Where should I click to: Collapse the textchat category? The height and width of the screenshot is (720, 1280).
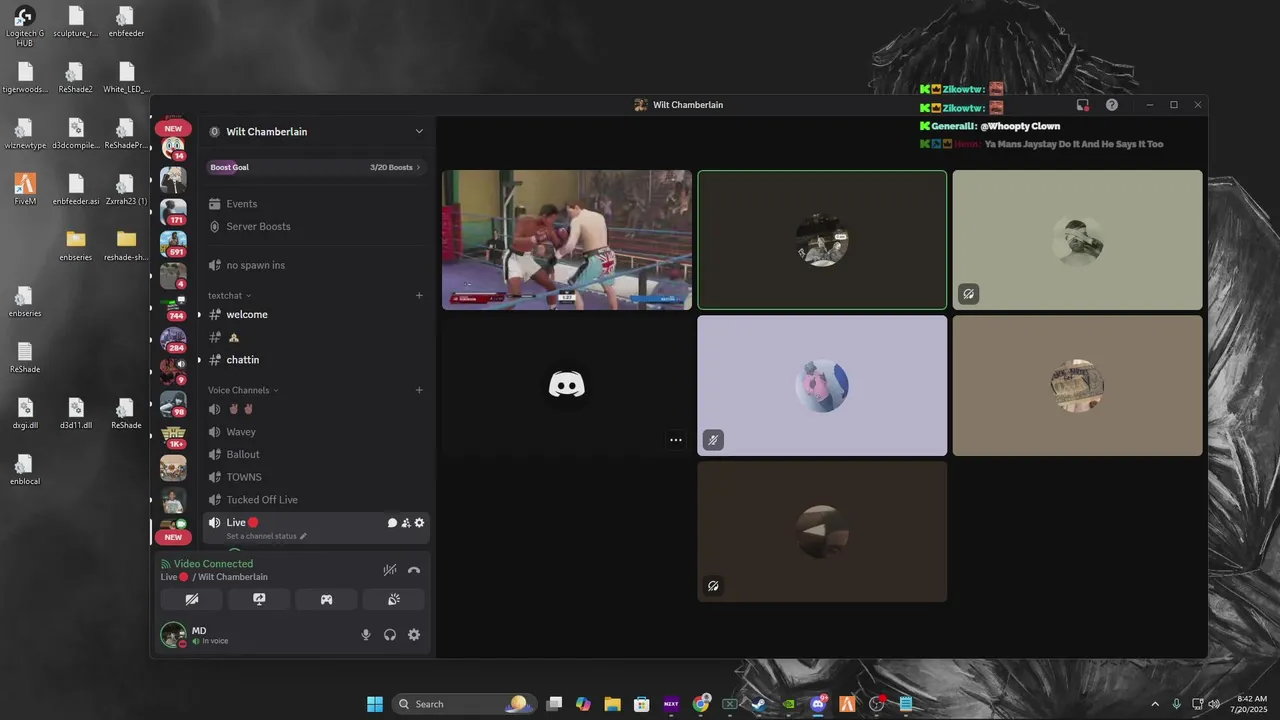click(x=229, y=295)
